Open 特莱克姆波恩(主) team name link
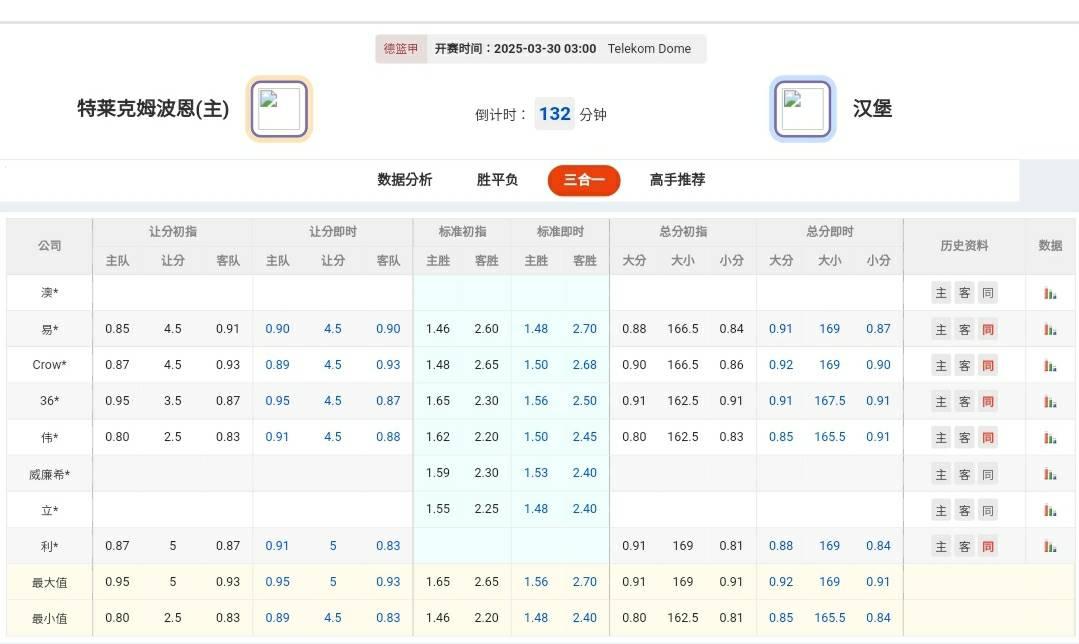 pyautogui.click(x=153, y=109)
